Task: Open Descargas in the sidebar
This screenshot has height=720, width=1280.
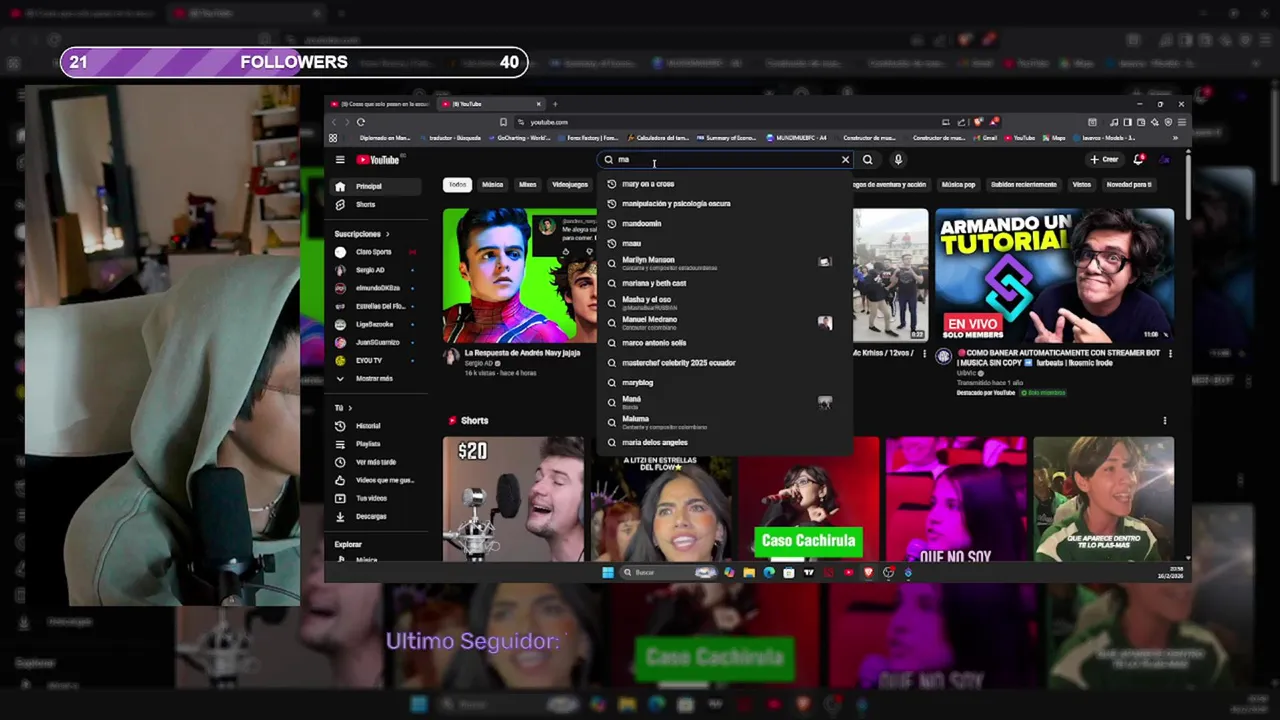Action: [x=374, y=516]
